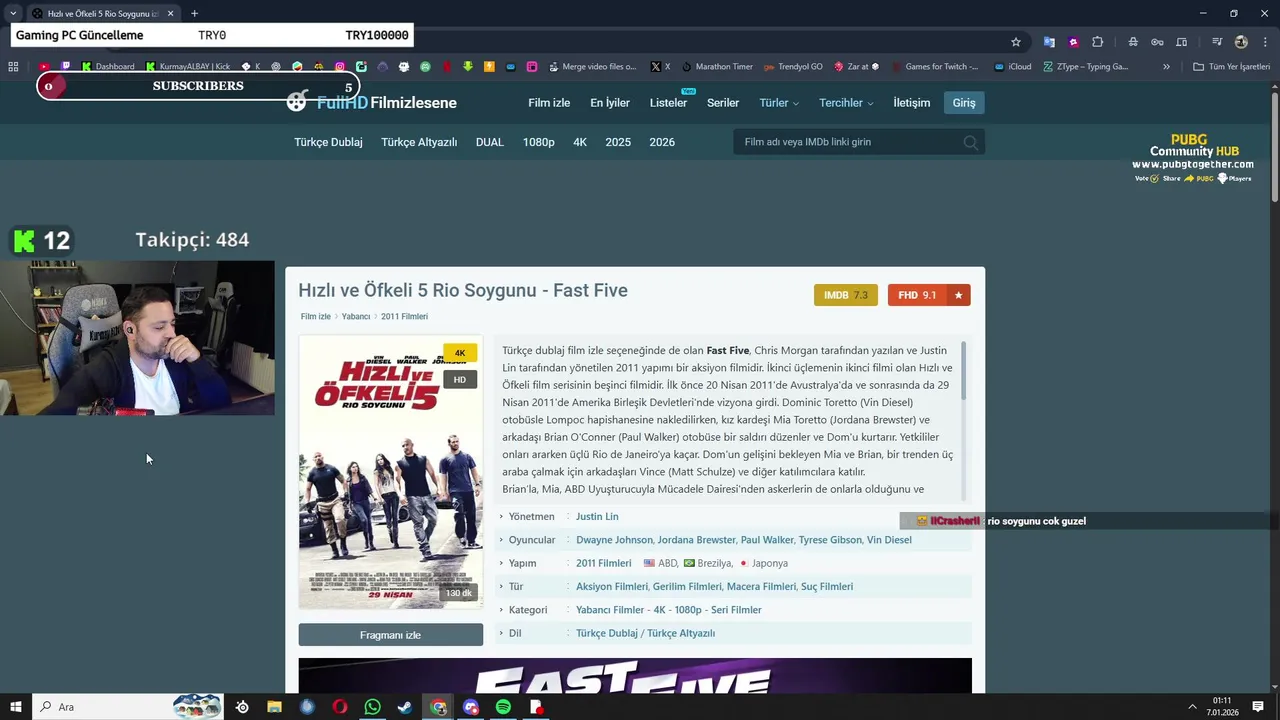Open actor Dwayne Johnson link
This screenshot has width=1280, height=720.
coord(614,540)
